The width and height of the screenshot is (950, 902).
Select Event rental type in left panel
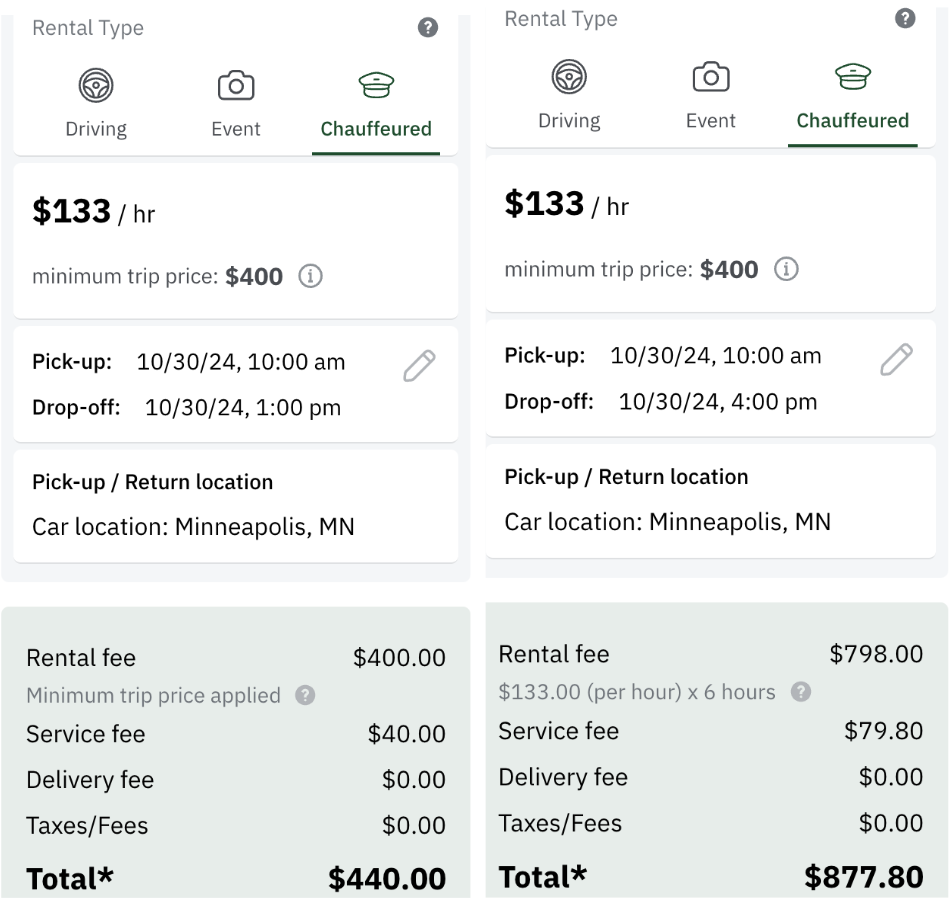tap(236, 104)
